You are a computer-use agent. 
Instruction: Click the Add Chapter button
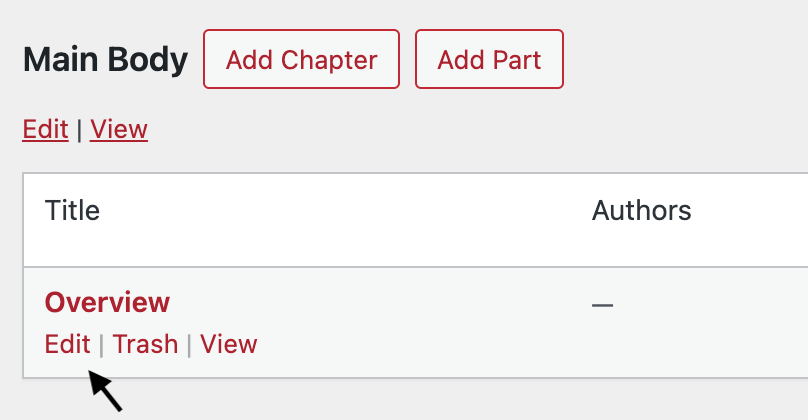301,59
